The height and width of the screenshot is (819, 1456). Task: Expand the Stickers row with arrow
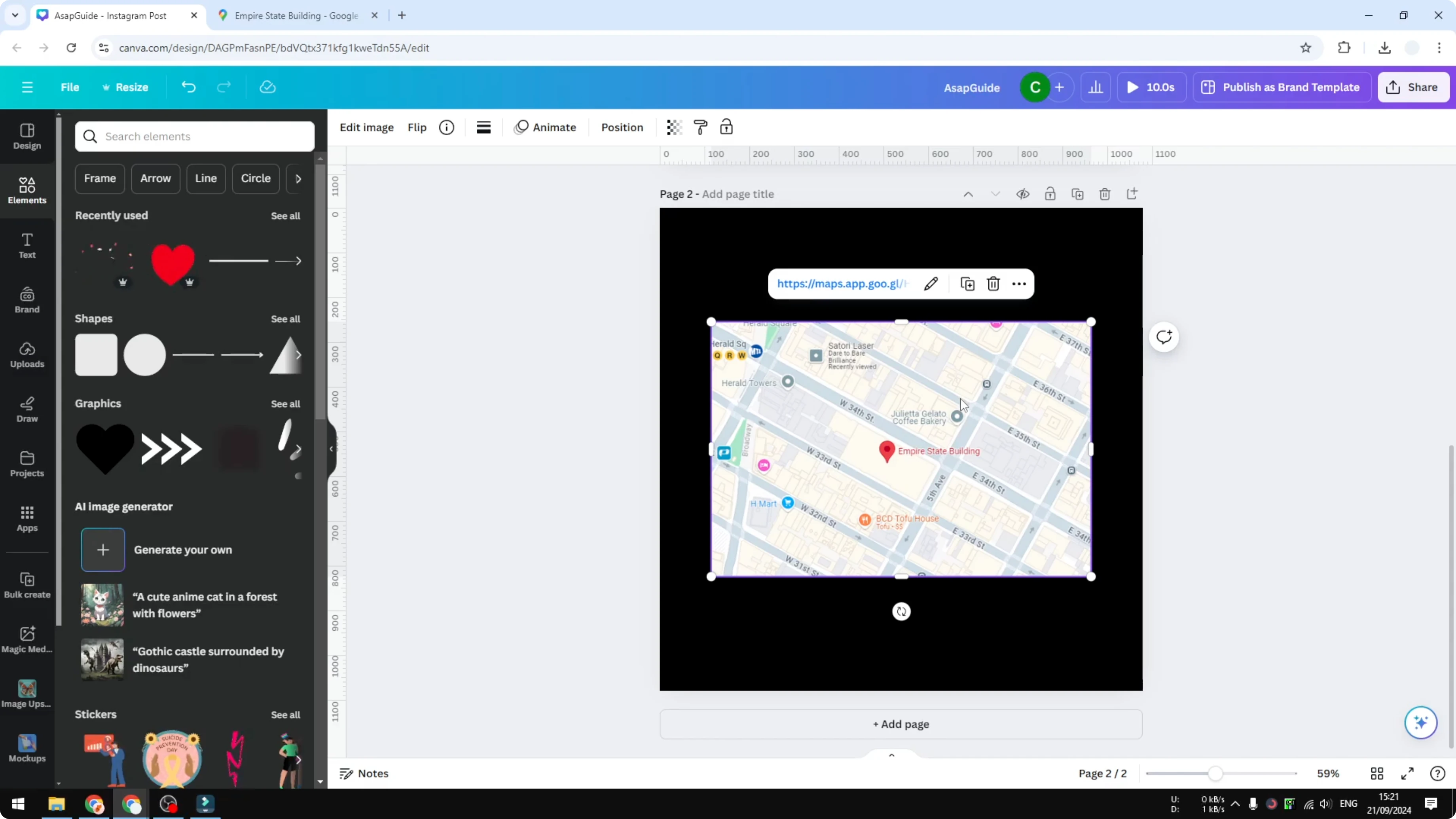298,760
